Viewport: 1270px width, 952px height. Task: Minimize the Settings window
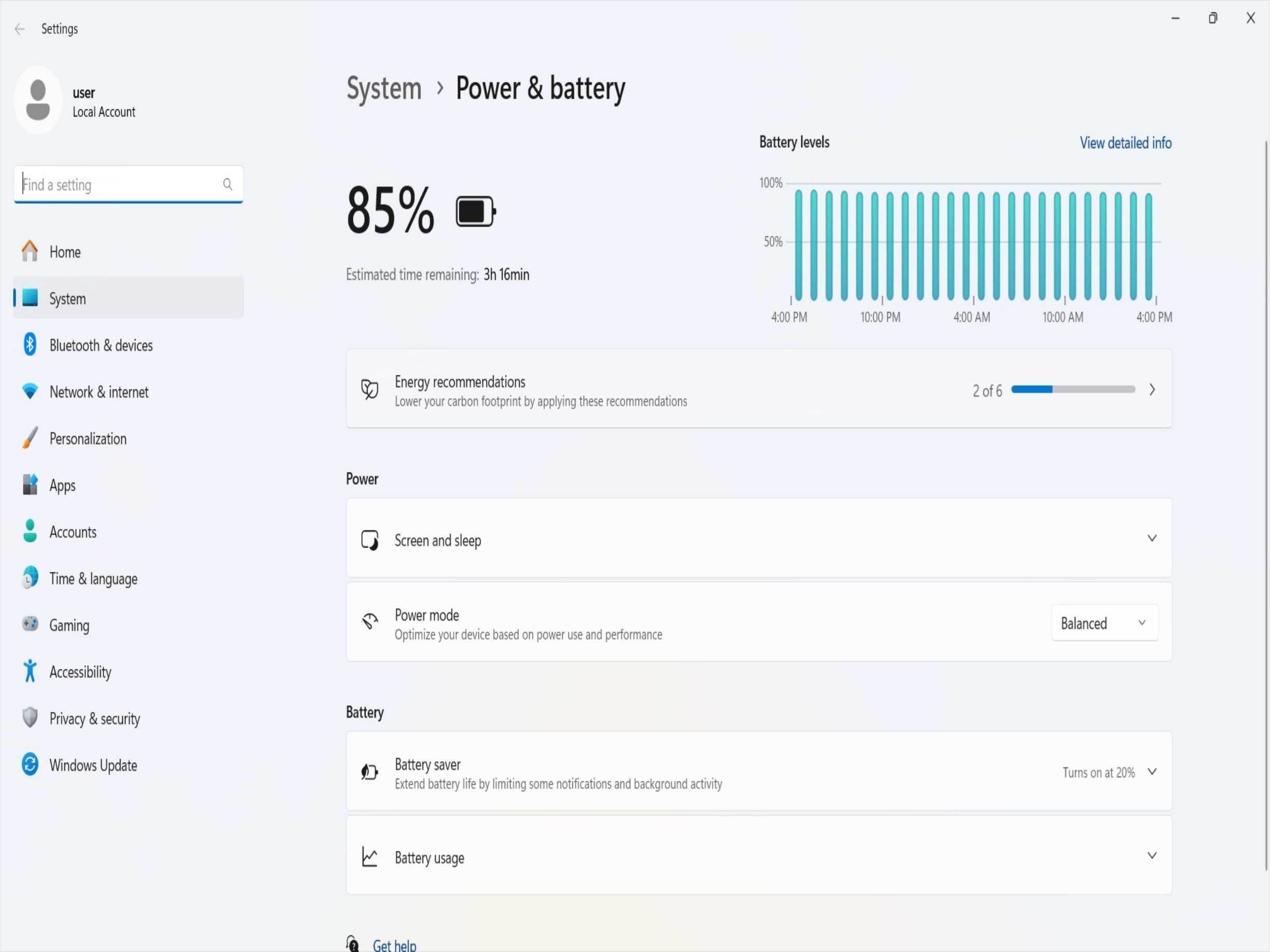[x=1175, y=18]
